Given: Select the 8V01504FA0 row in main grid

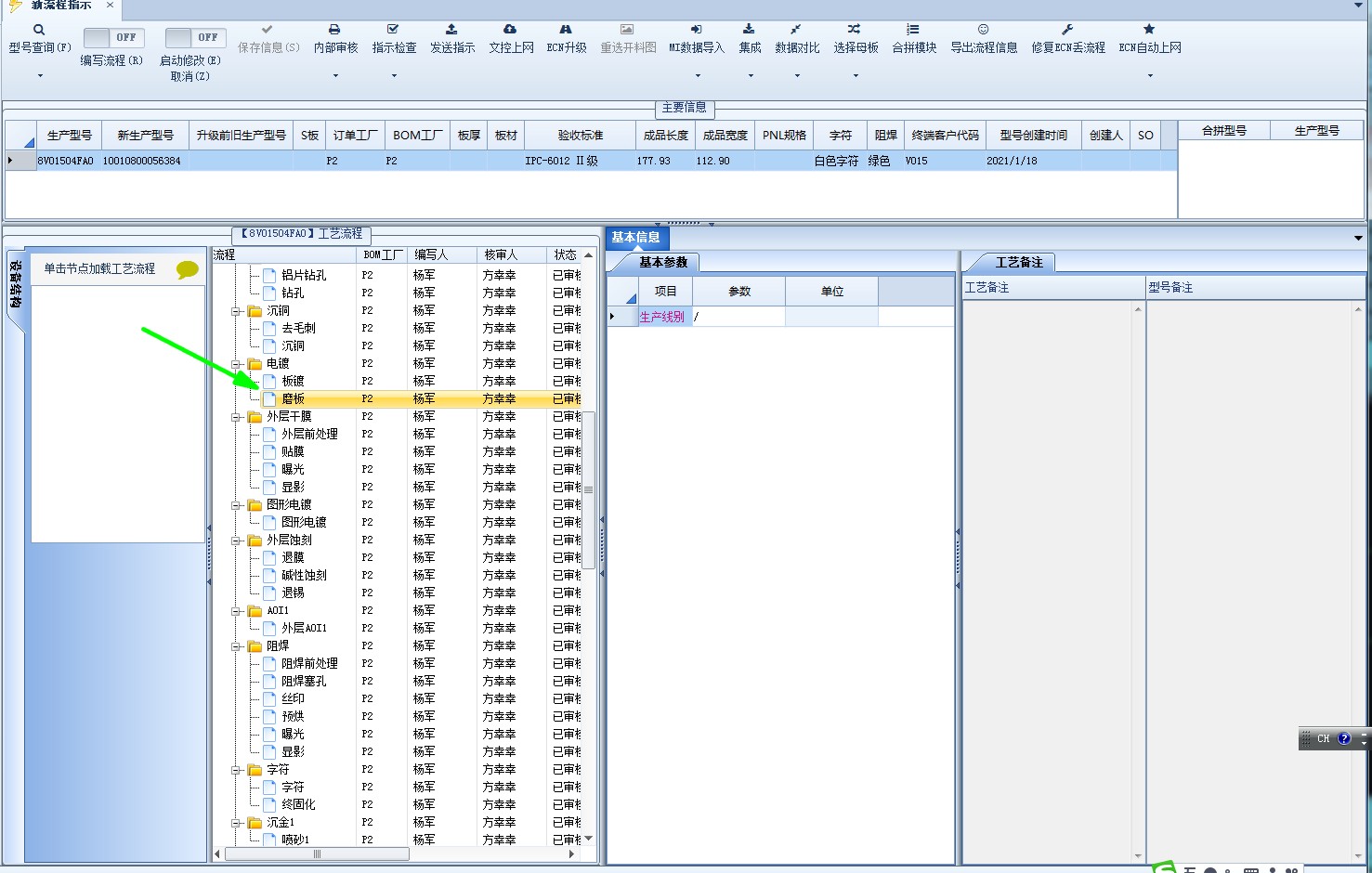Looking at the screenshot, I should pos(591,161).
